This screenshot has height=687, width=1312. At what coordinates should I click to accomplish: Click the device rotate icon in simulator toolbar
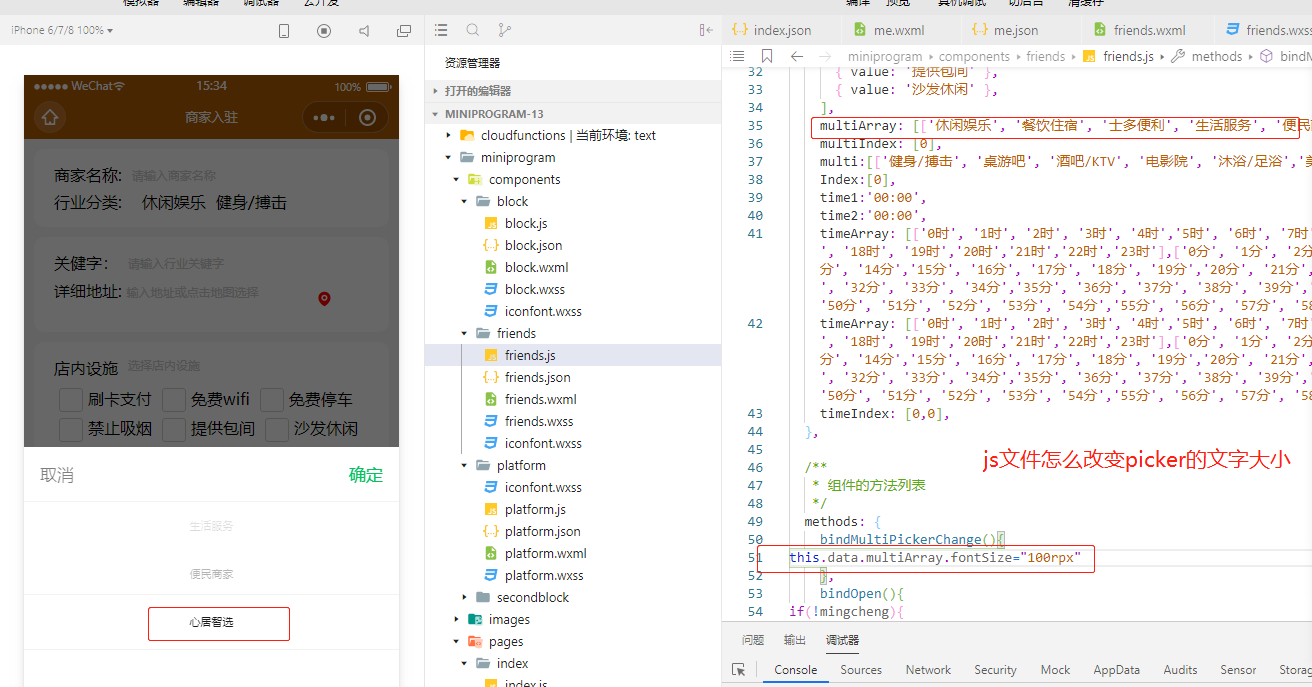(x=284, y=31)
